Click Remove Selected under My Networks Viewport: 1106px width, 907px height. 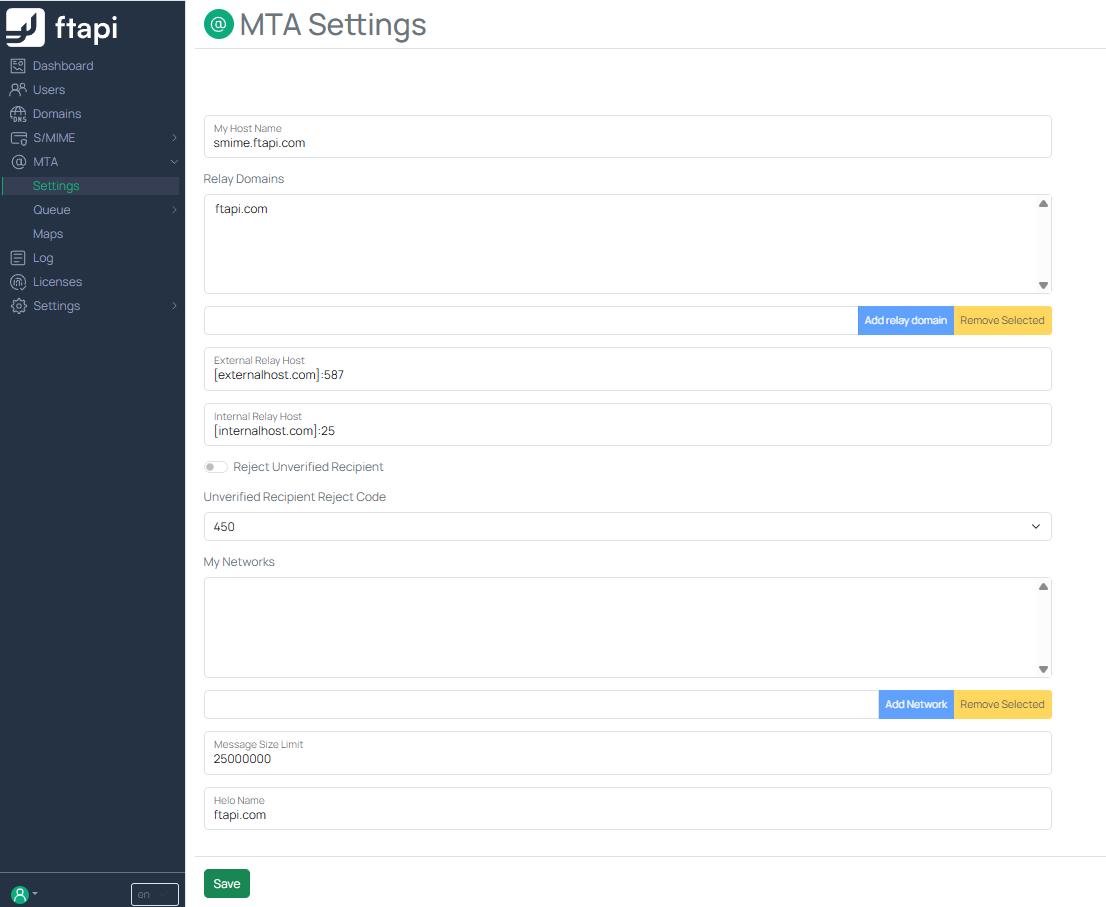pos(1002,704)
